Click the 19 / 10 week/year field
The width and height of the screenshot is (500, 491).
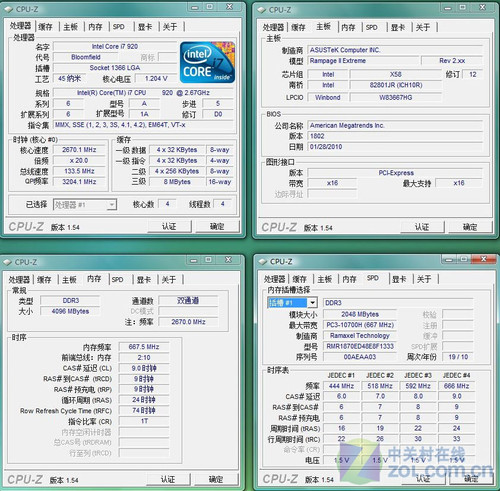coord(458,357)
